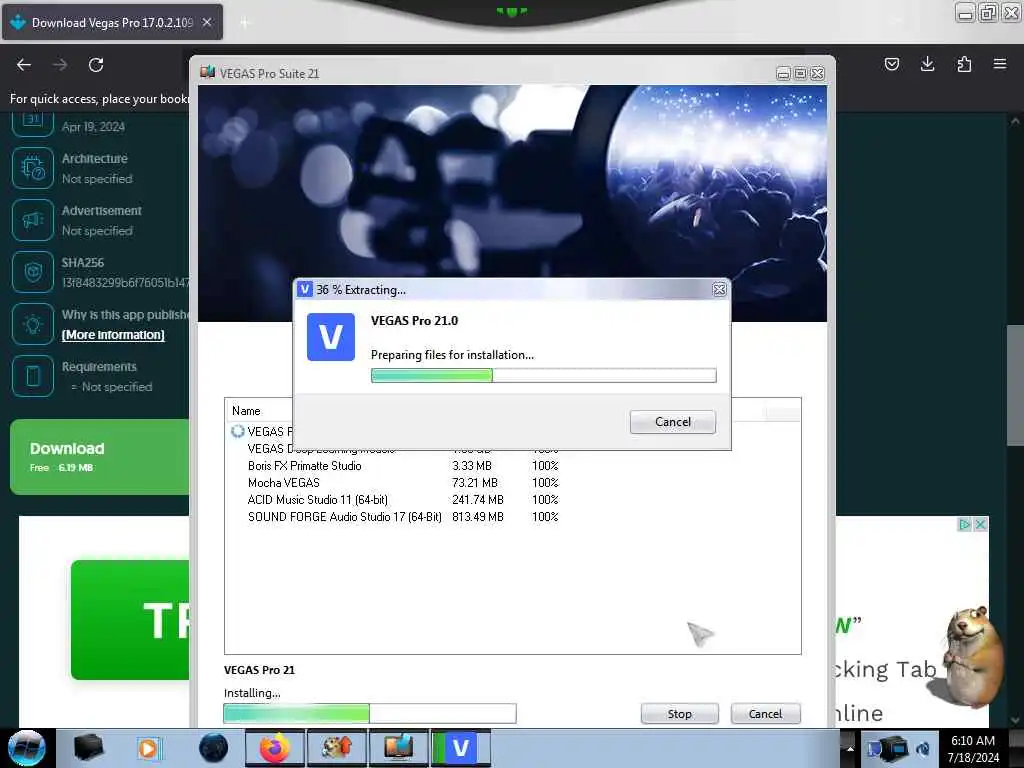Close the 36% Extracting dialog

click(719, 289)
